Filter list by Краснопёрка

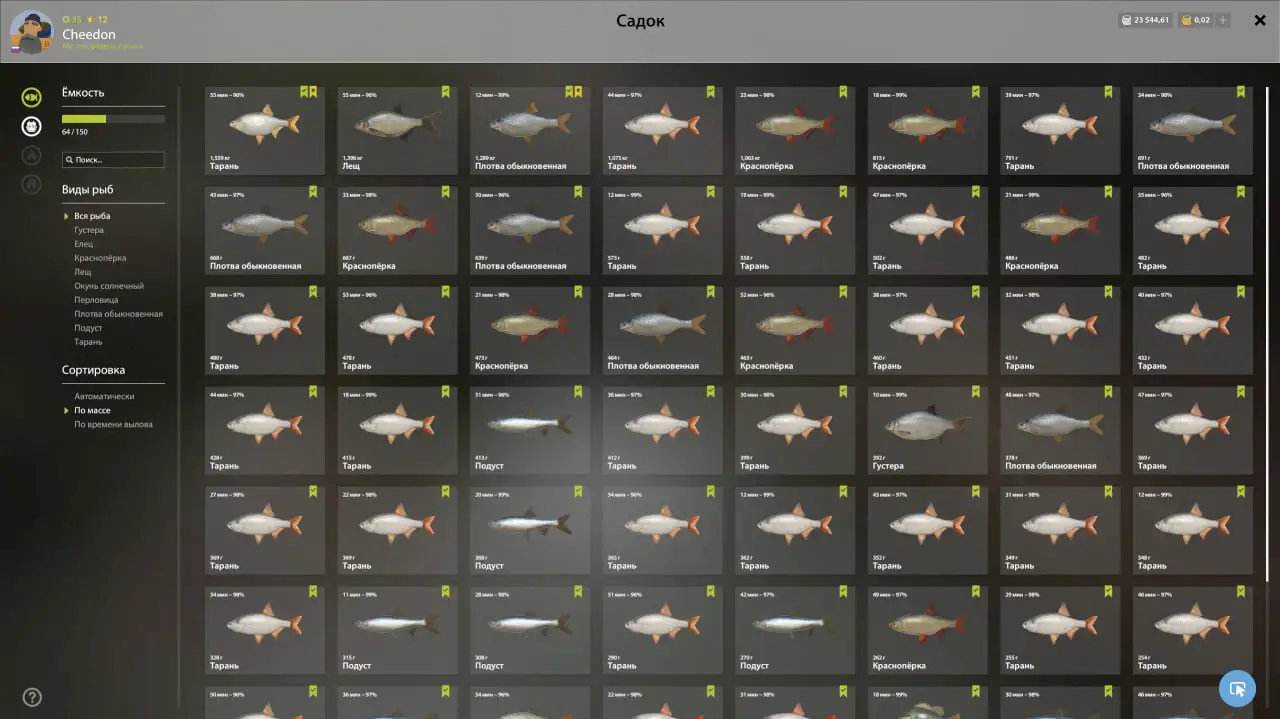click(x=100, y=258)
